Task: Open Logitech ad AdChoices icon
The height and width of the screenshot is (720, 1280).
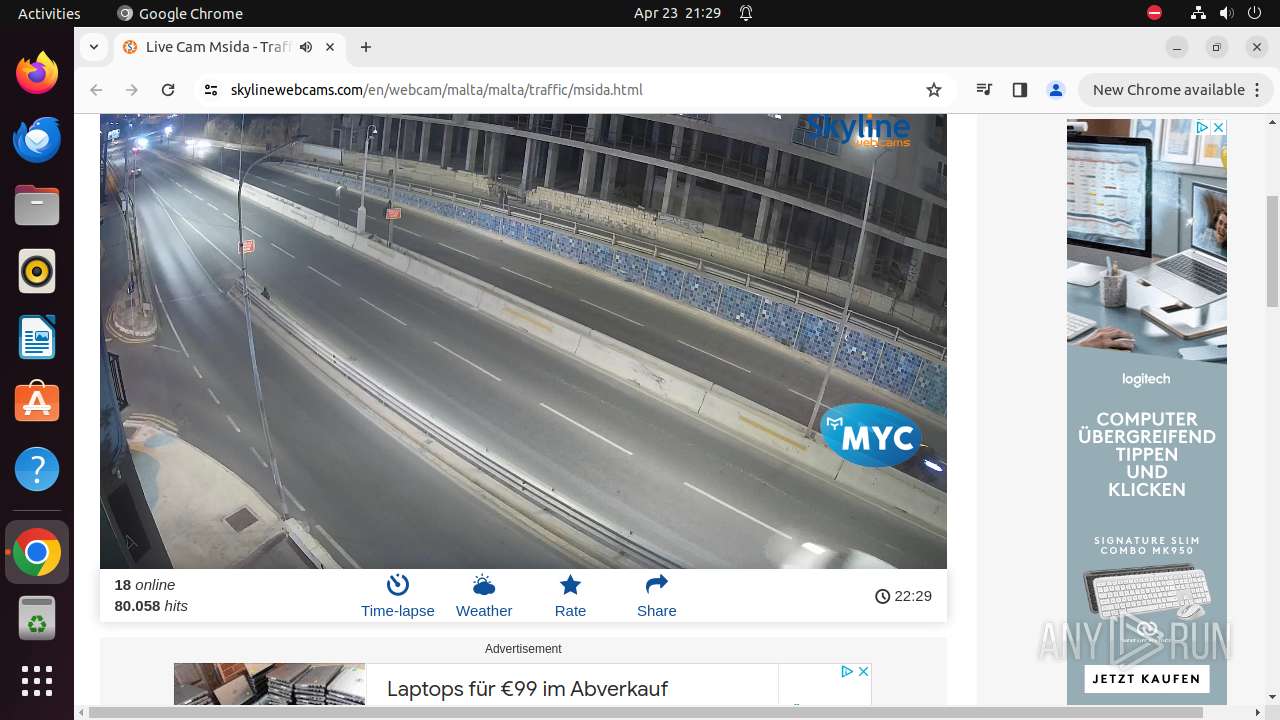Action: 1203,127
